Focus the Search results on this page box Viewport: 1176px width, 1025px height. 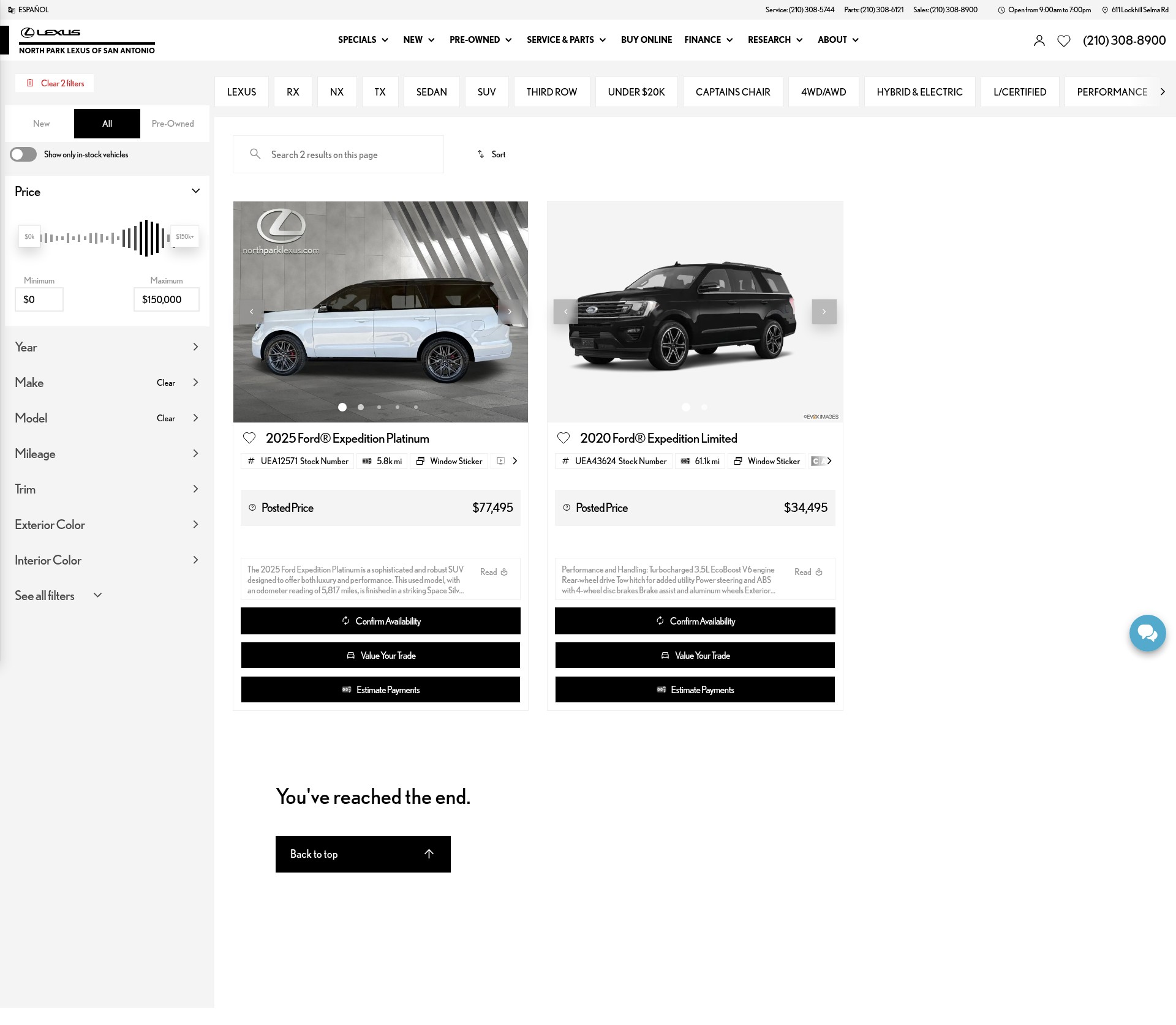pos(338,154)
